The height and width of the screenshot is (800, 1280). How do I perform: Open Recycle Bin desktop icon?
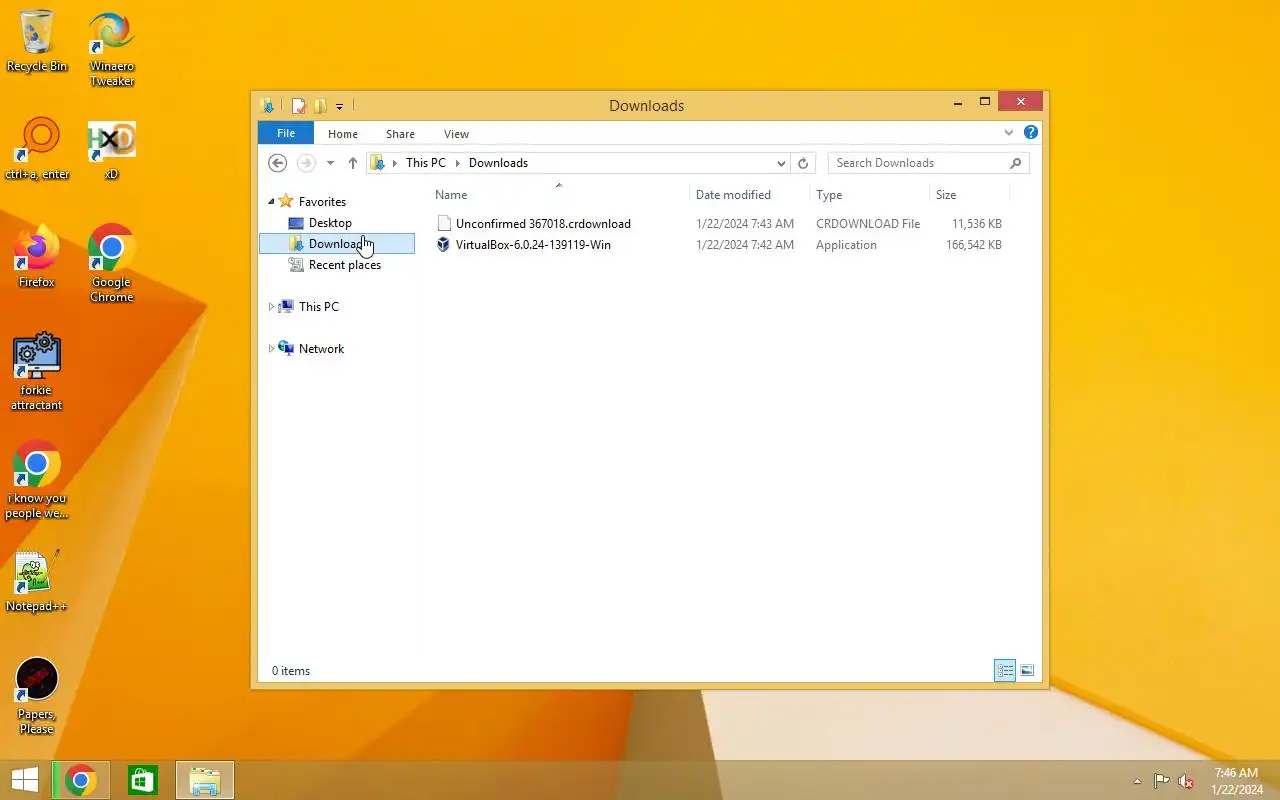tap(37, 41)
